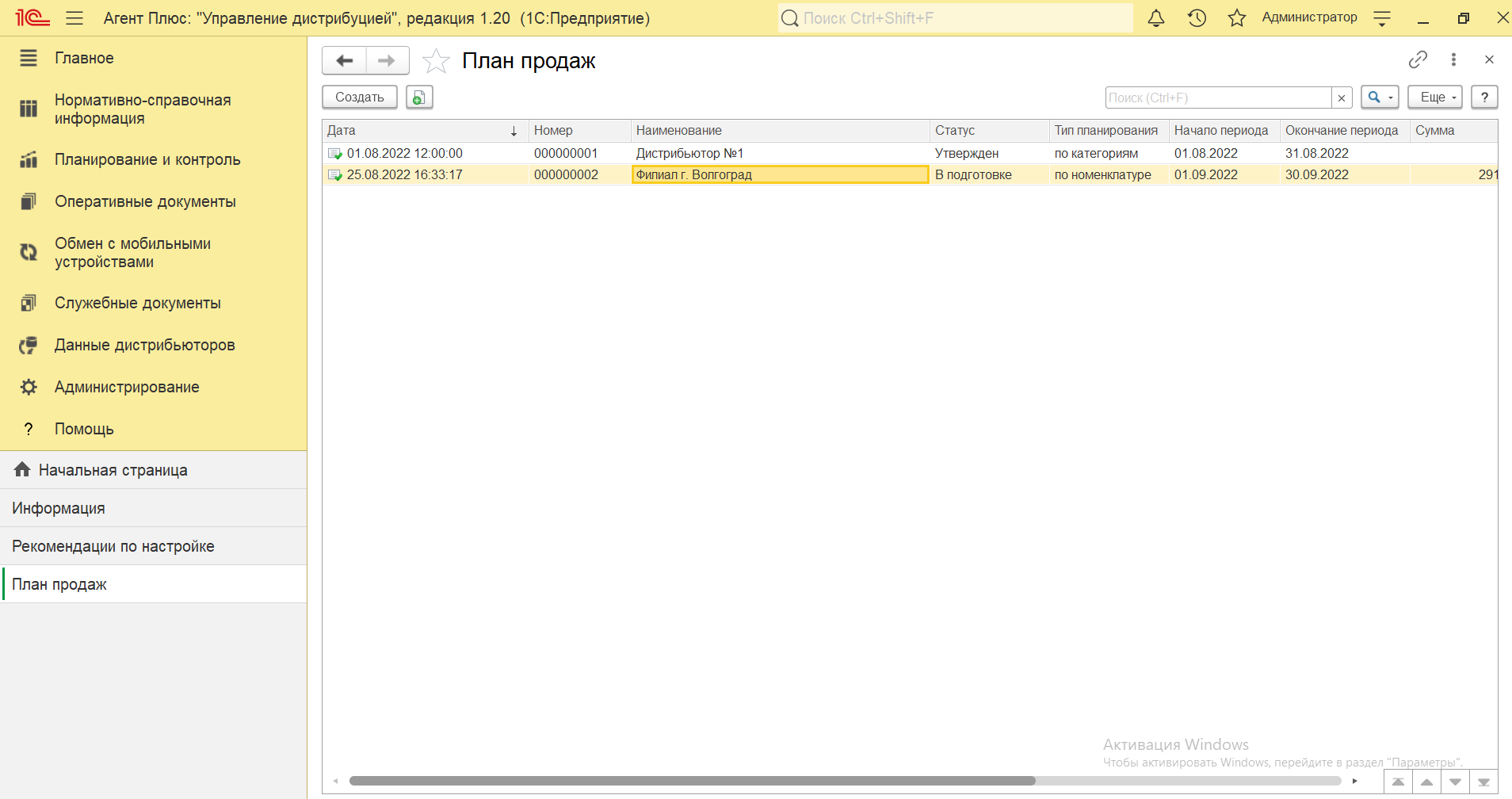Click the Обмен с мобильными устройствами sync icon
The image size is (1512, 799).
[29, 252]
